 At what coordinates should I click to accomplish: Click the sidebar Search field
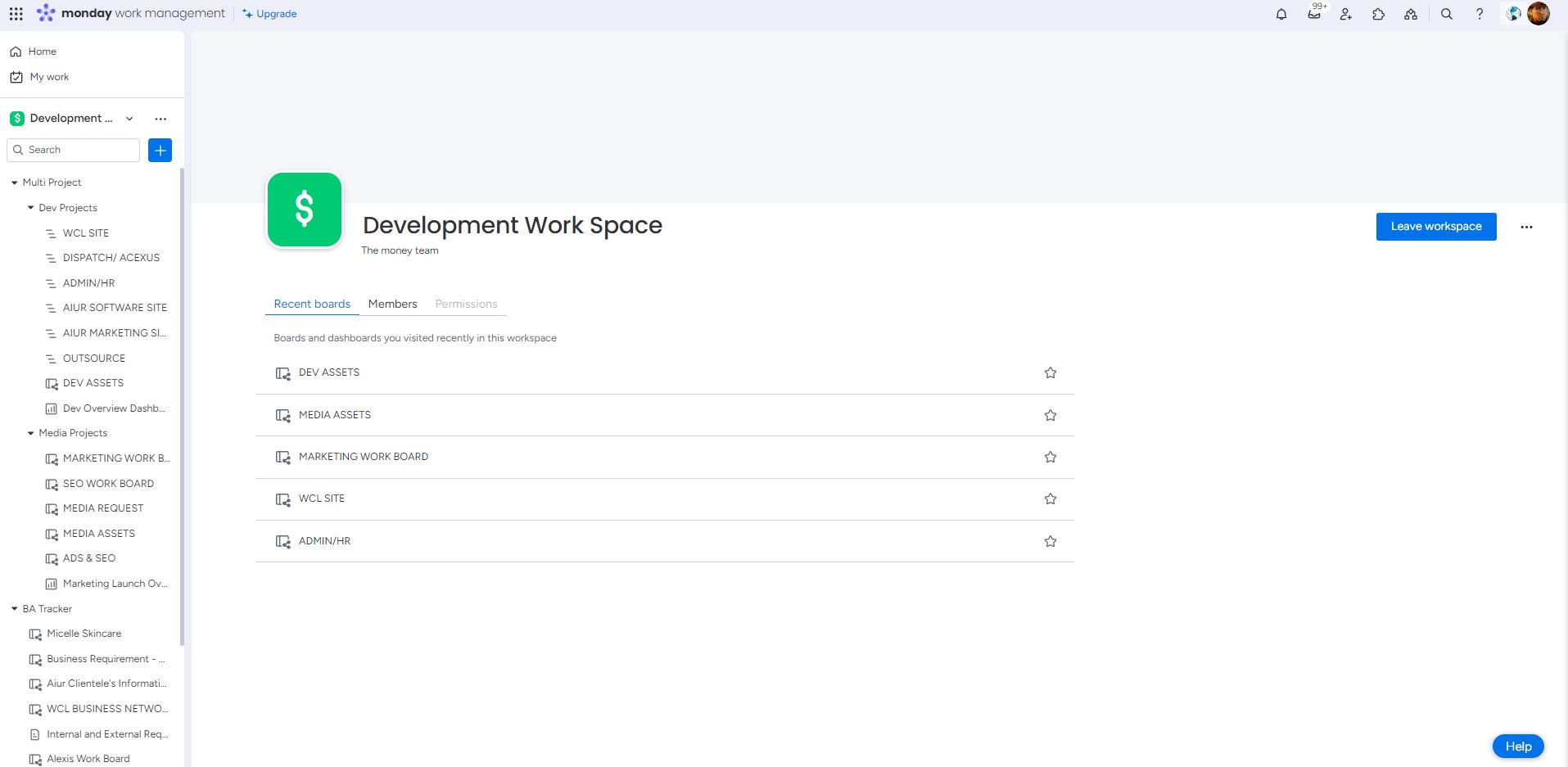pos(74,150)
